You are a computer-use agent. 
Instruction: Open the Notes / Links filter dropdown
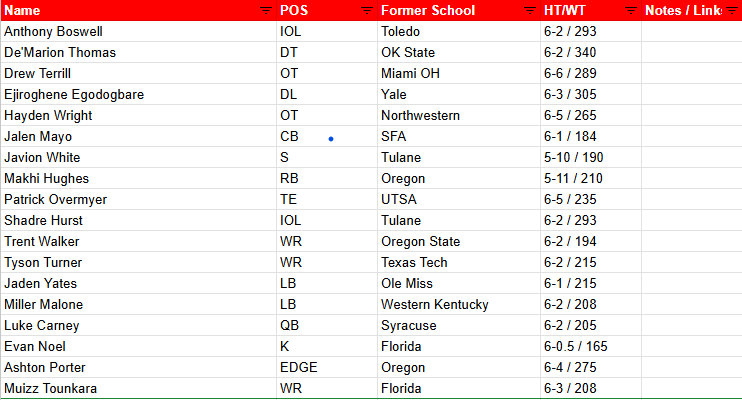point(733,10)
